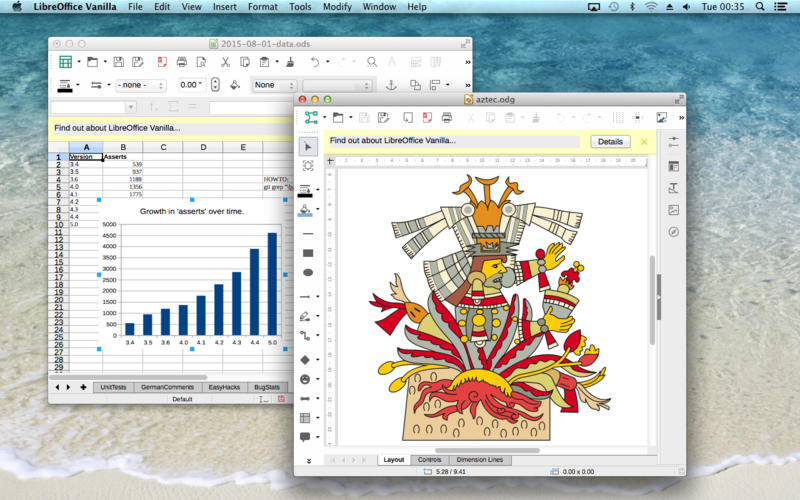Switch to the GermanComments sheet tab
The height and width of the screenshot is (500, 800).
[x=167, y=387]
